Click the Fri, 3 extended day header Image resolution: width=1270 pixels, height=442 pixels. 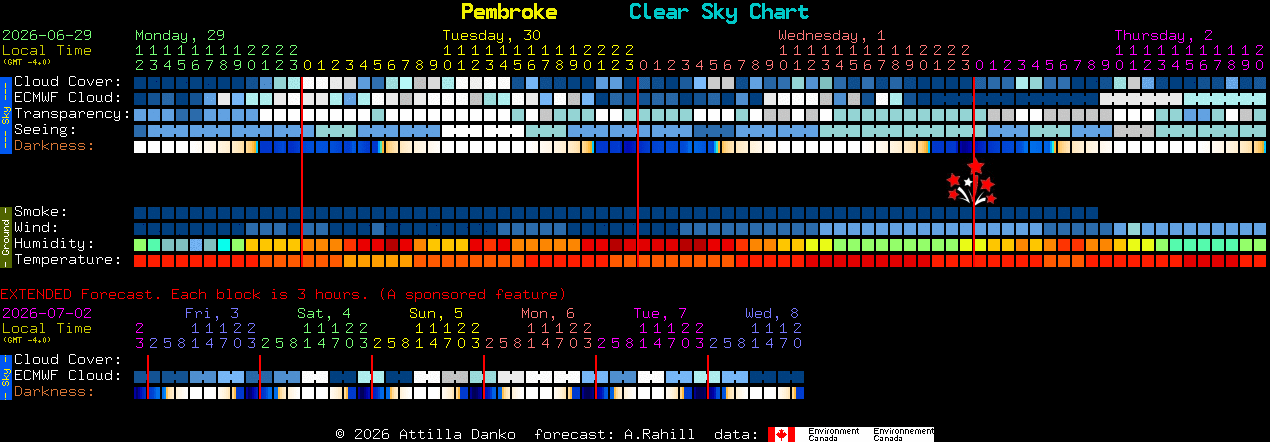[212, 312]
